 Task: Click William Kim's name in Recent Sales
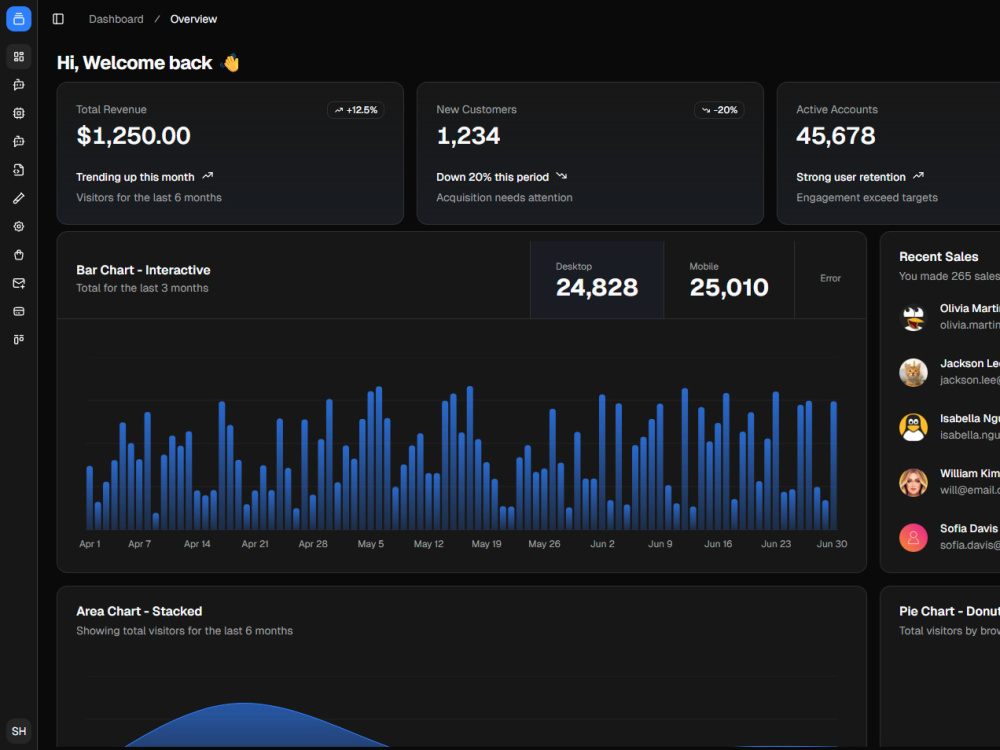pos(969,473)
